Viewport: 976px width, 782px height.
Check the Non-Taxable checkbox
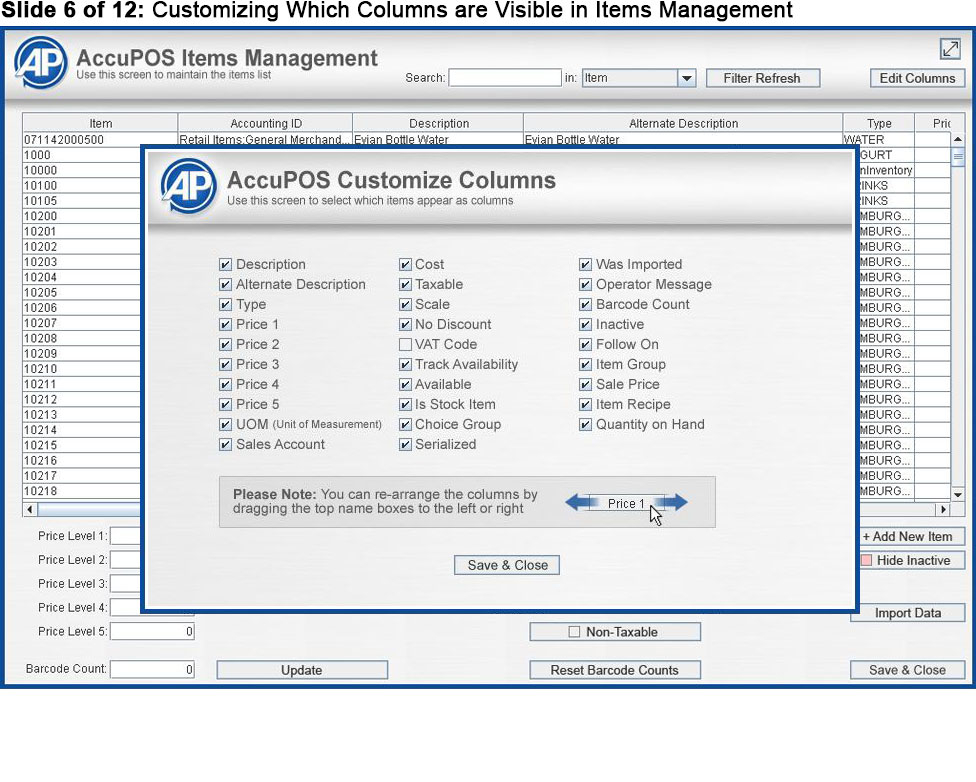coord(574,632)
